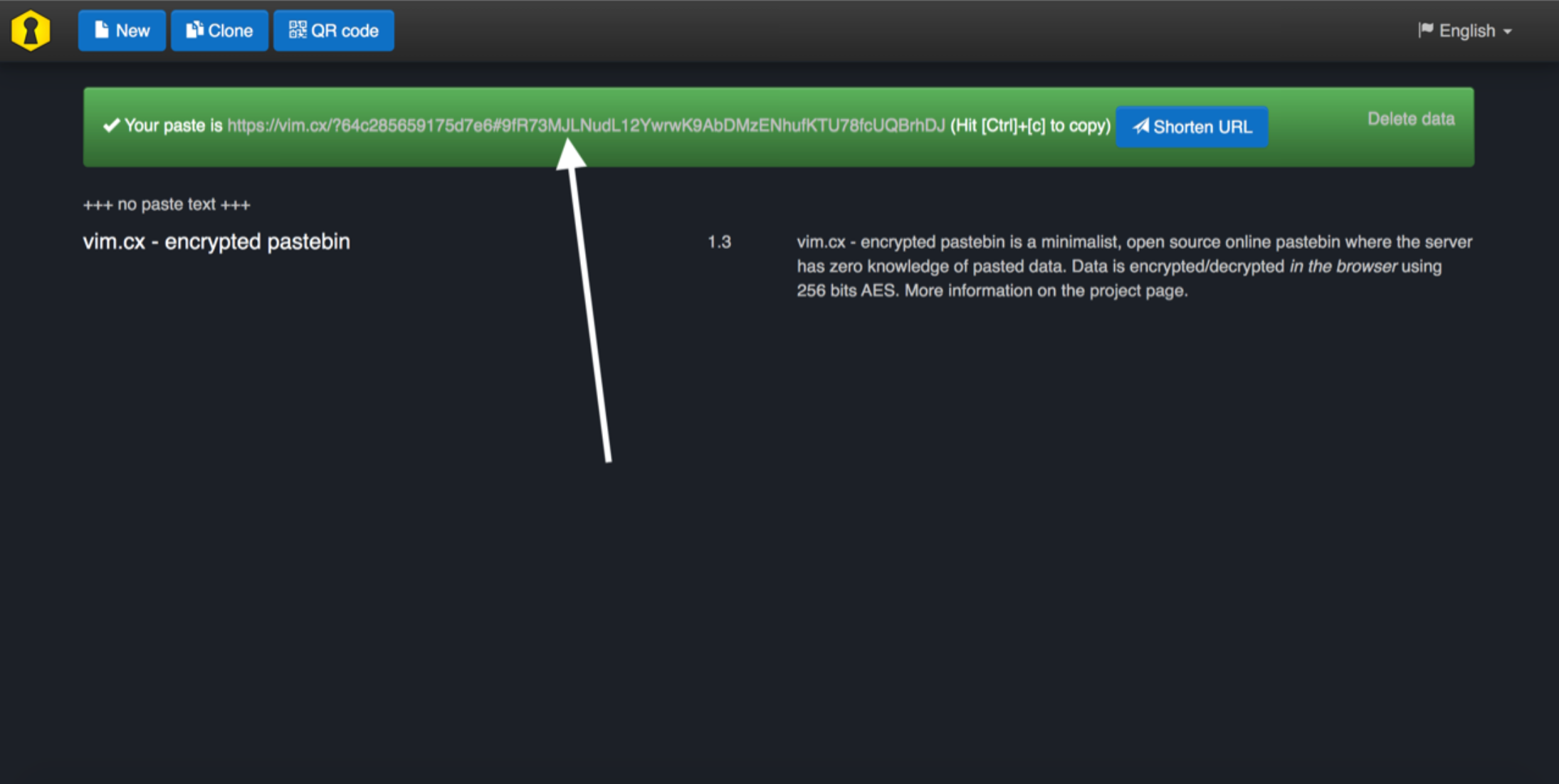Click the Shorten URL button
Image resolution: width=1559 pixels, height=784 pixels.
pyautogui.click(x=1192, y=127)
